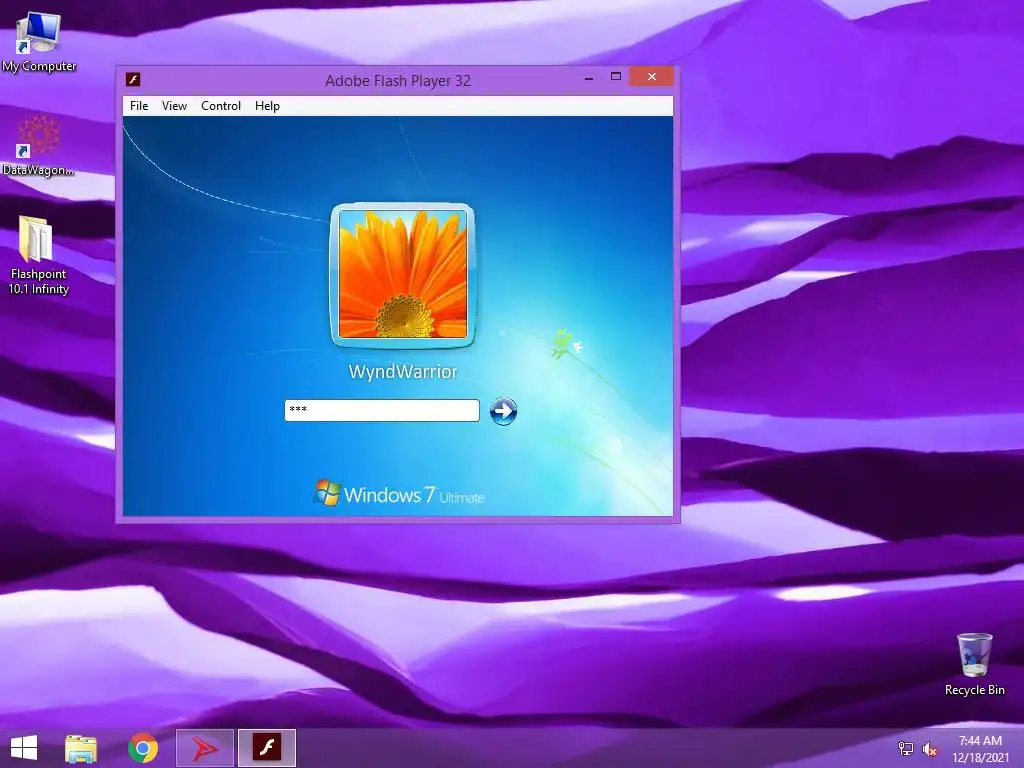Launch Google Chrome from taskbar
The height and width of the screenshot is (768, 1024).
coord(143,748)
